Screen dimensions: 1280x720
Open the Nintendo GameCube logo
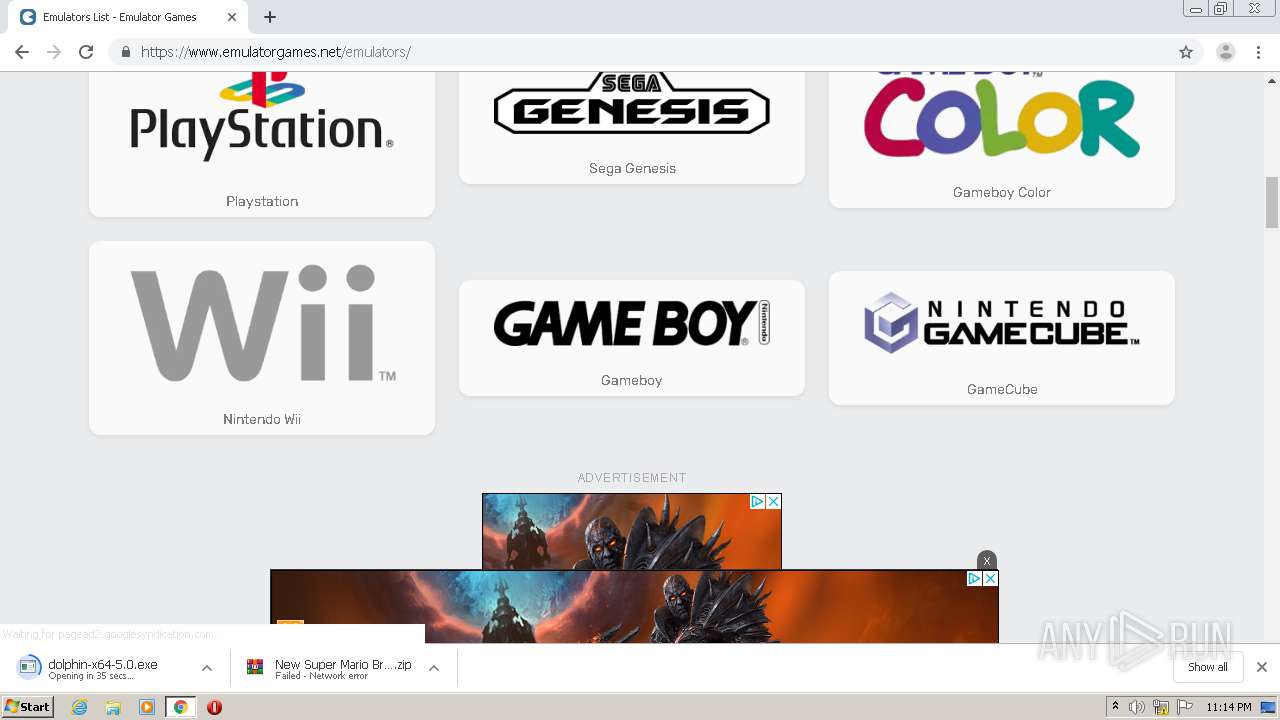(1002, 322)
